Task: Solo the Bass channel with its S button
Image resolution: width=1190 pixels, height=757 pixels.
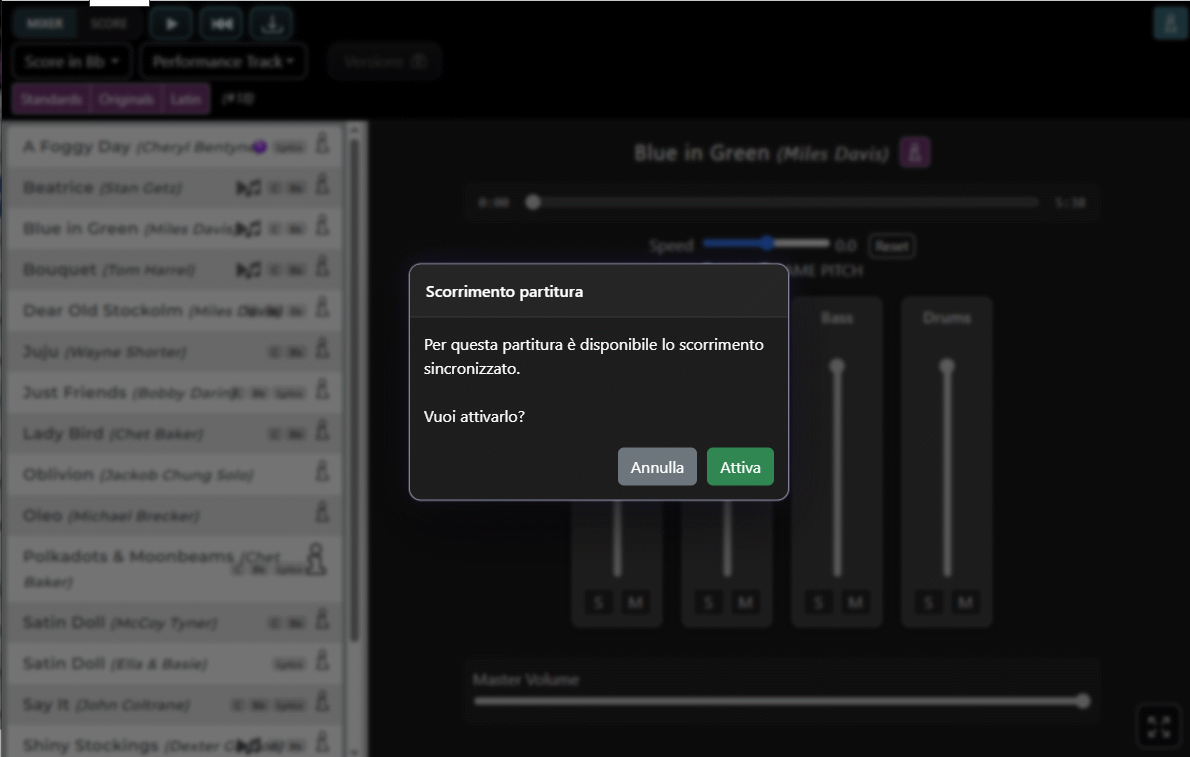Action: (818, 603)
